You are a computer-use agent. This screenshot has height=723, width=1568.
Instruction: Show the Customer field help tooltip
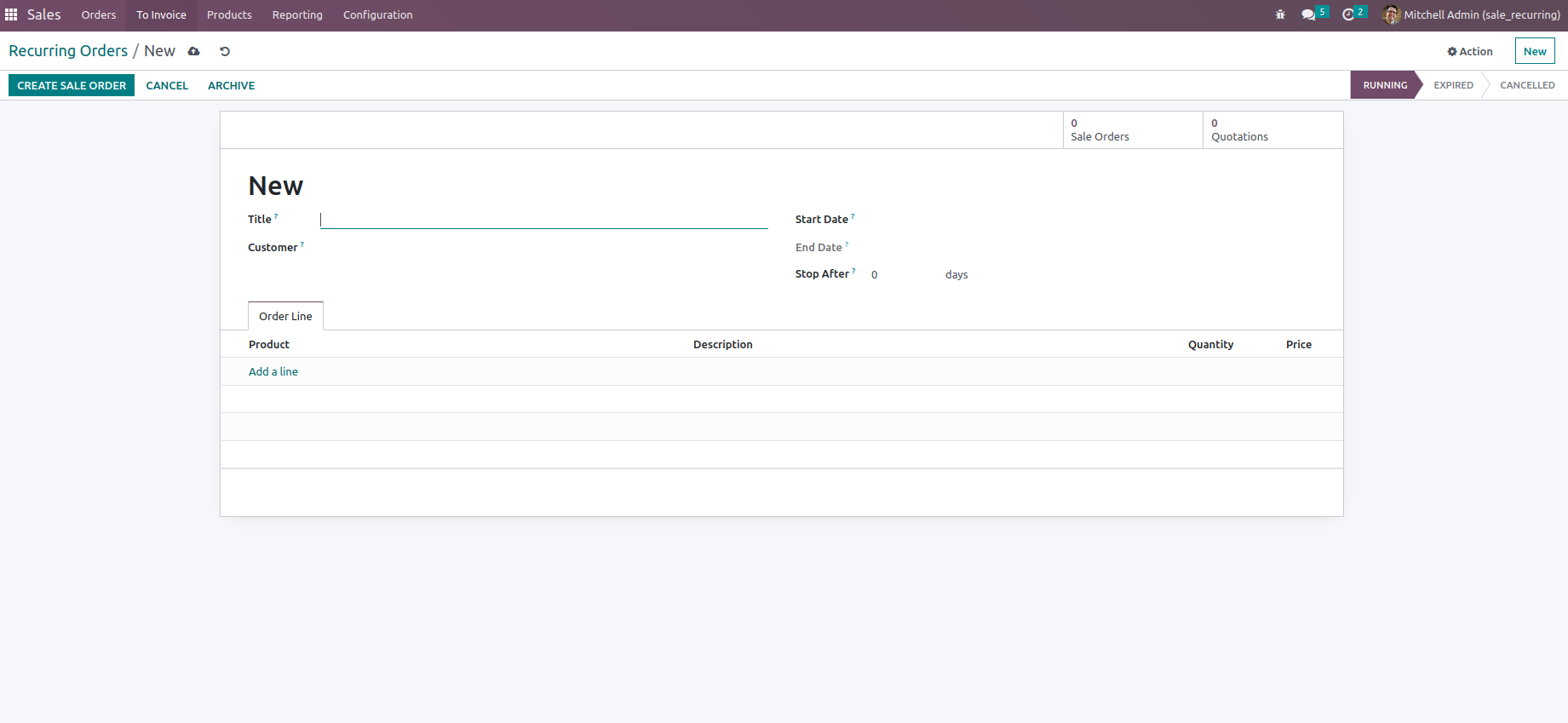pos(302,244)
